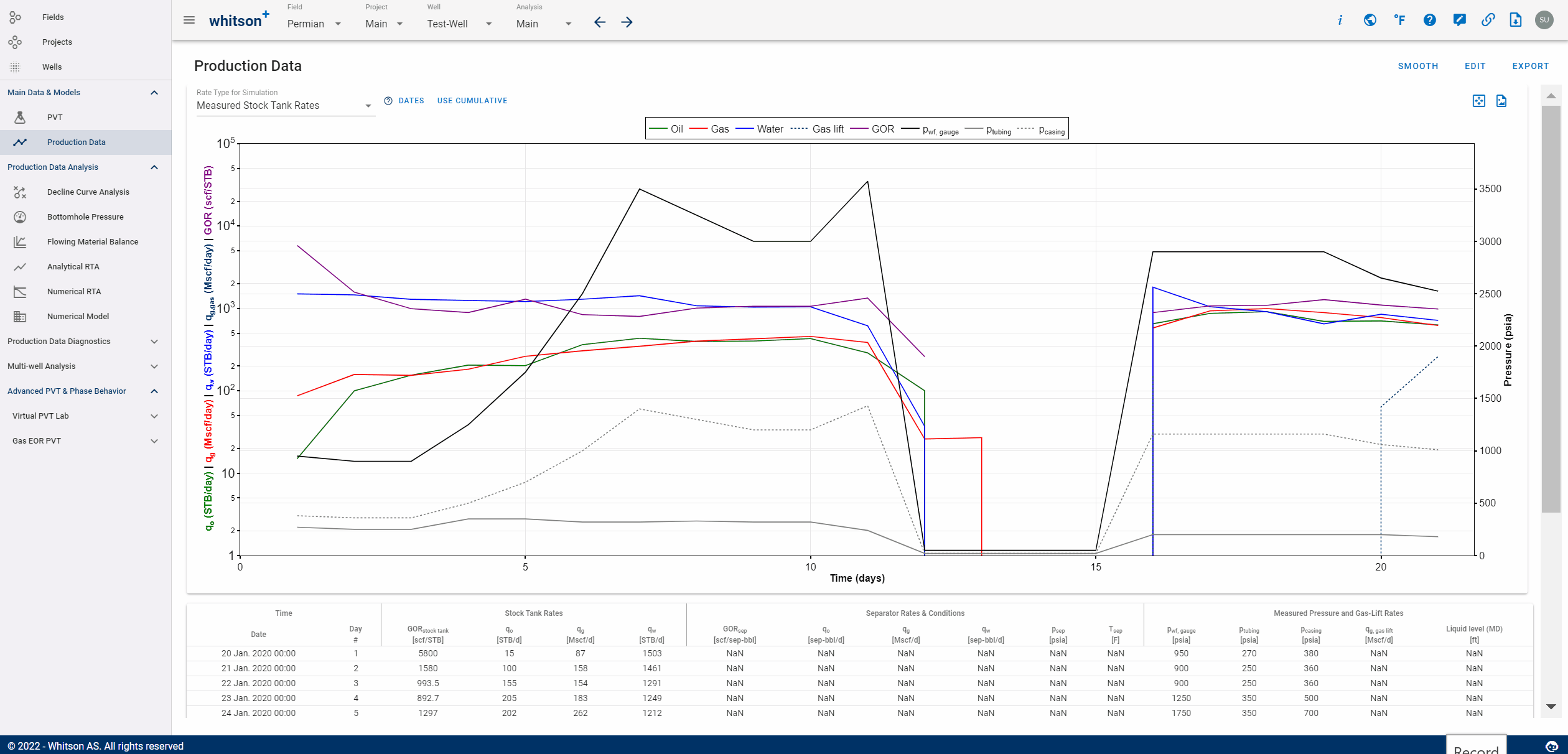Click the link chain icon

[1488, 20]
